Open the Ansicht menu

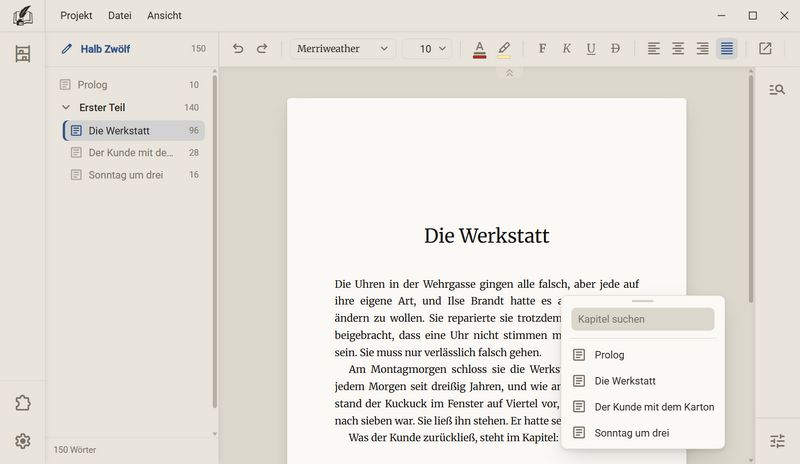[x=164, y=16]
